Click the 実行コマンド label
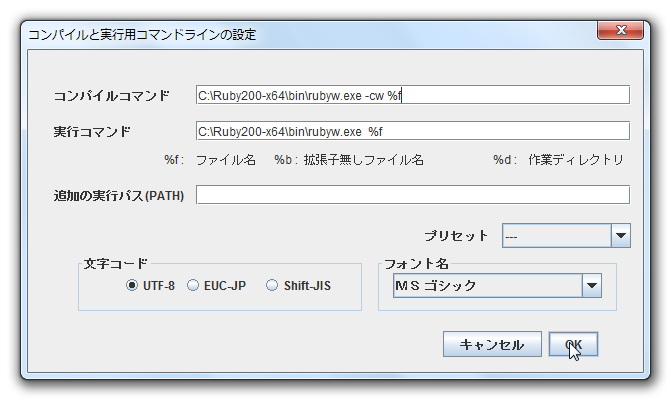 (x=92, y=131)
